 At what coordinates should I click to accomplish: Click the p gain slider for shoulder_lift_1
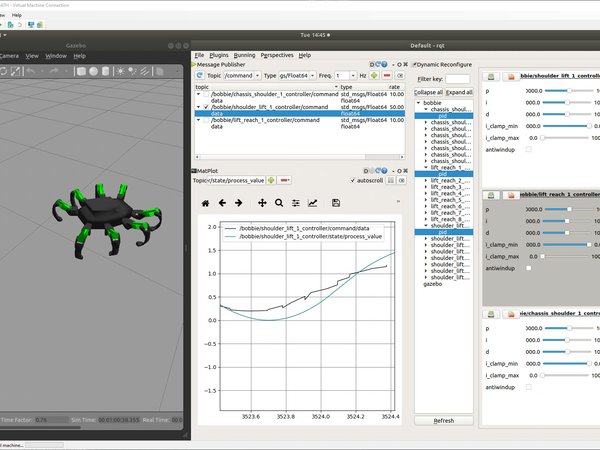pyautogui.click(x=570, y=90)
